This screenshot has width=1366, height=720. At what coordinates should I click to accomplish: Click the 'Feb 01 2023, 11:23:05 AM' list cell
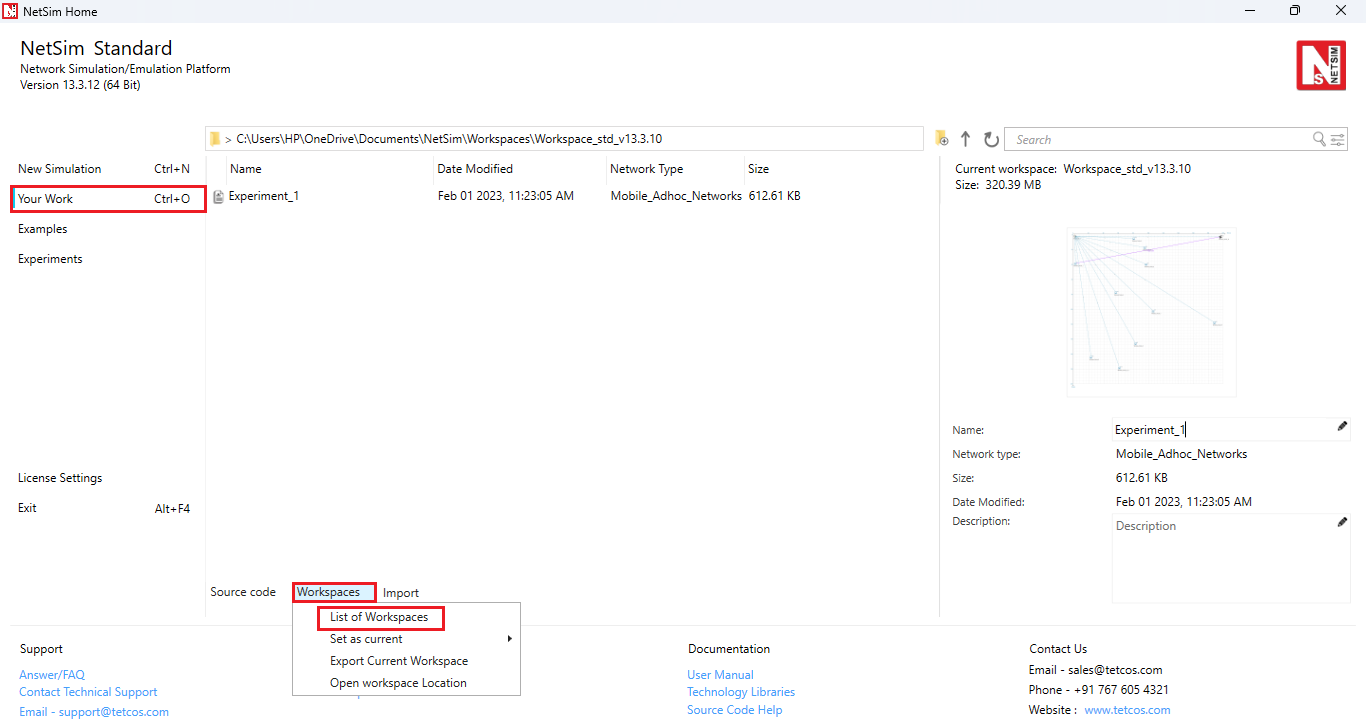click(x=506, y=196)
